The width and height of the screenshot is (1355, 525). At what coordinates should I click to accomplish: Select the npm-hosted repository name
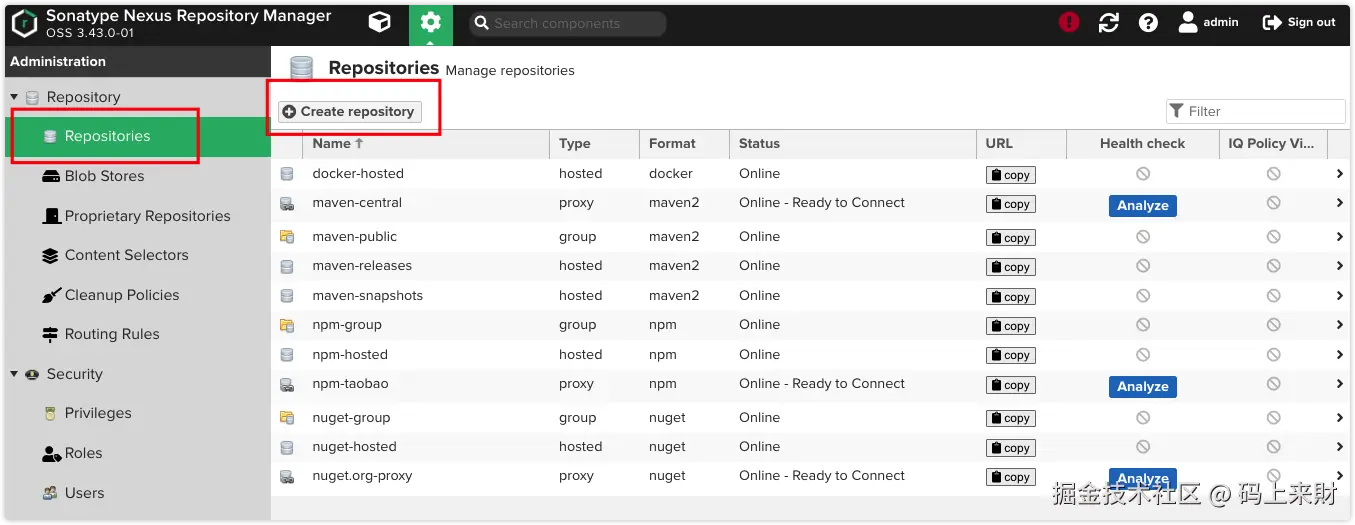[x=350, y=355]
